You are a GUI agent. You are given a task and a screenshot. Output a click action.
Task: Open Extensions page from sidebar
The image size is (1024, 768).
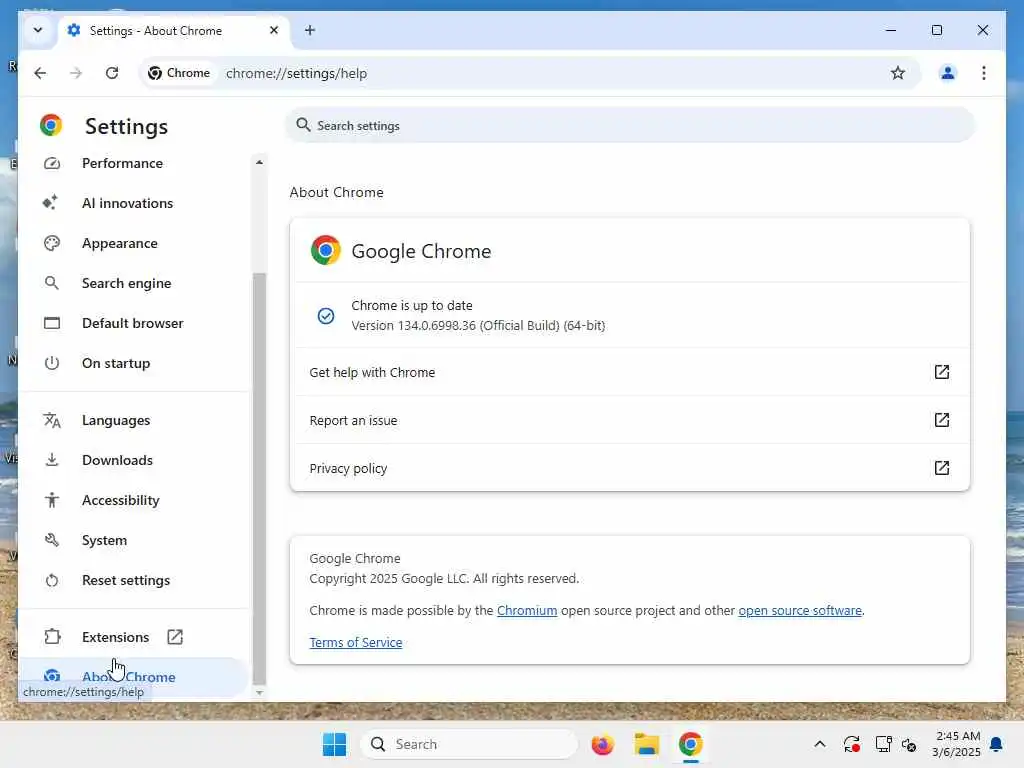pyautogui.click(x=115, y=637)
